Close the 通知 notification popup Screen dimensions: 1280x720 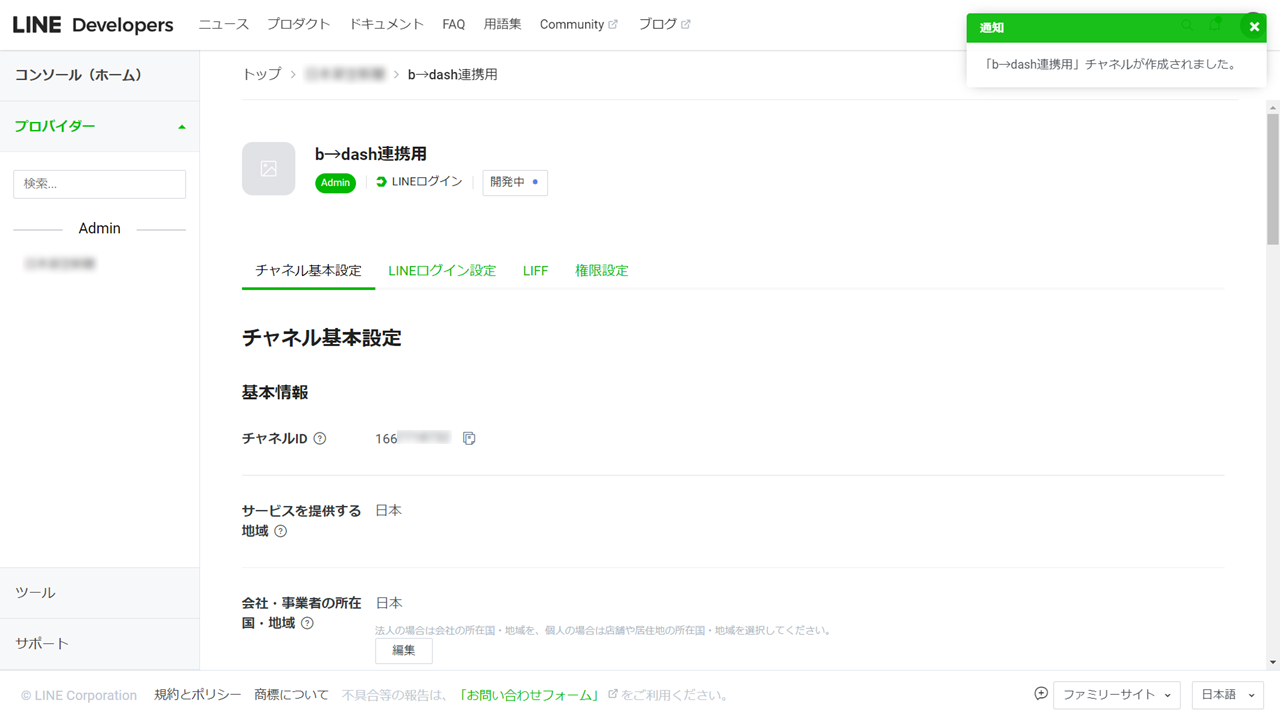point(1254,27)
